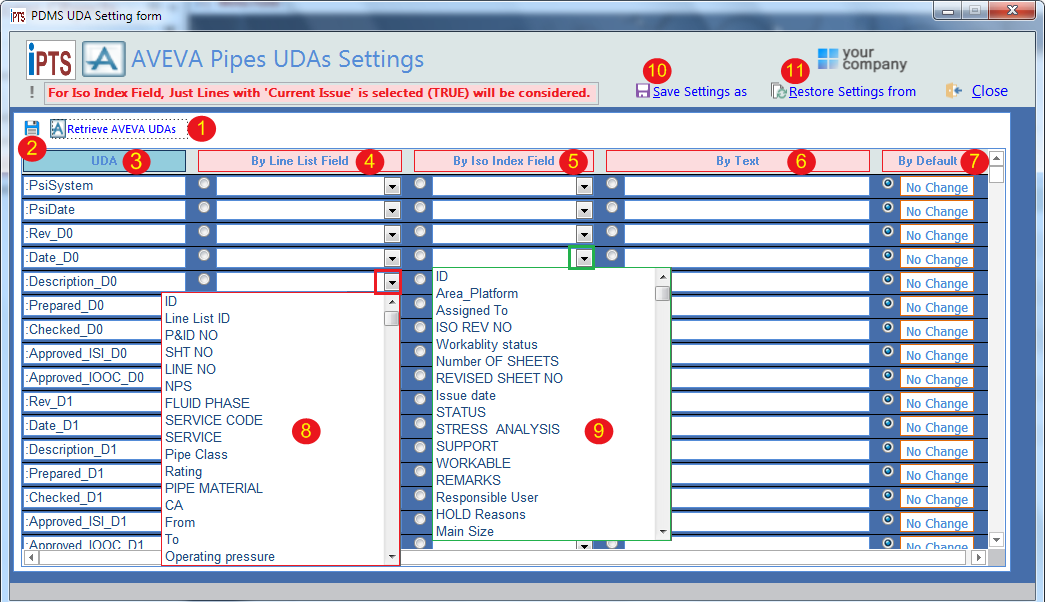
Task: Choose Operating pressure from line list
Action: click(220, 557)
